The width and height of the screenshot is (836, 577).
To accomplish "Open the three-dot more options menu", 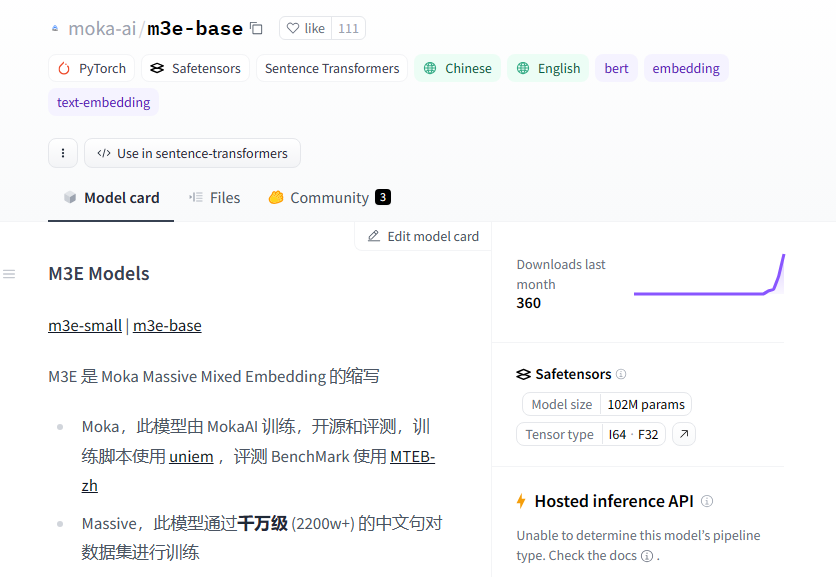I will [x=63, y=153].
